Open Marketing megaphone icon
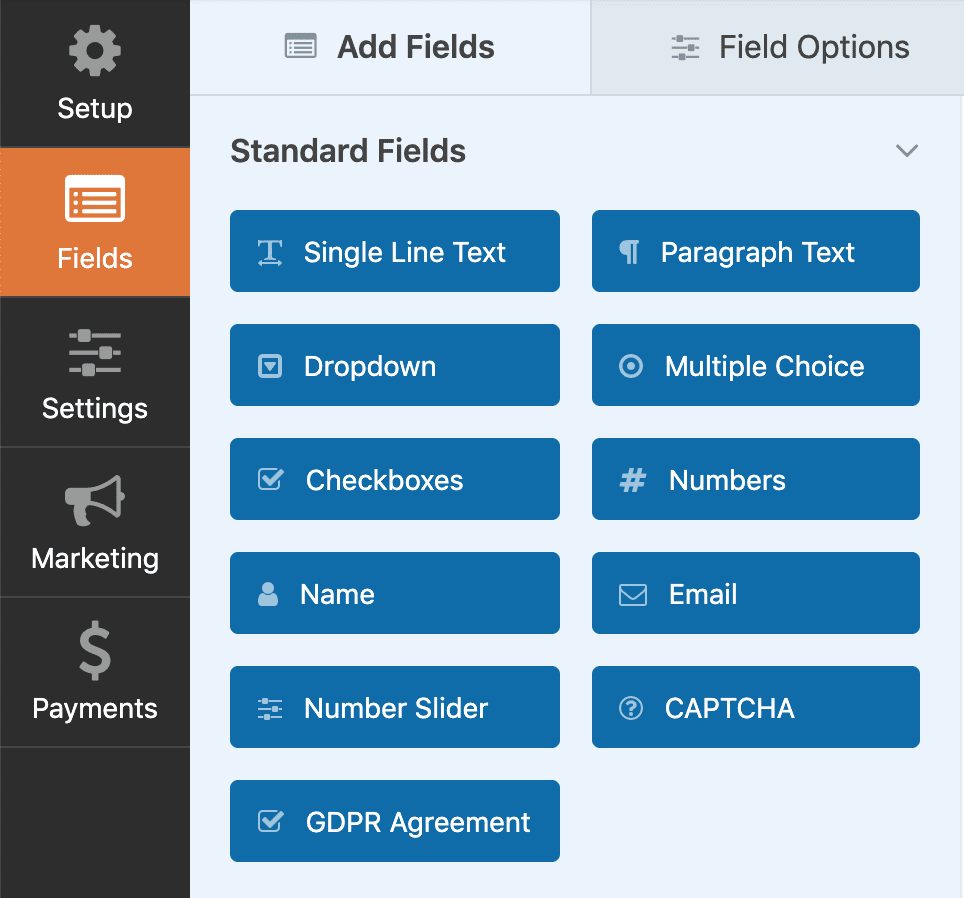 (95, 500)
